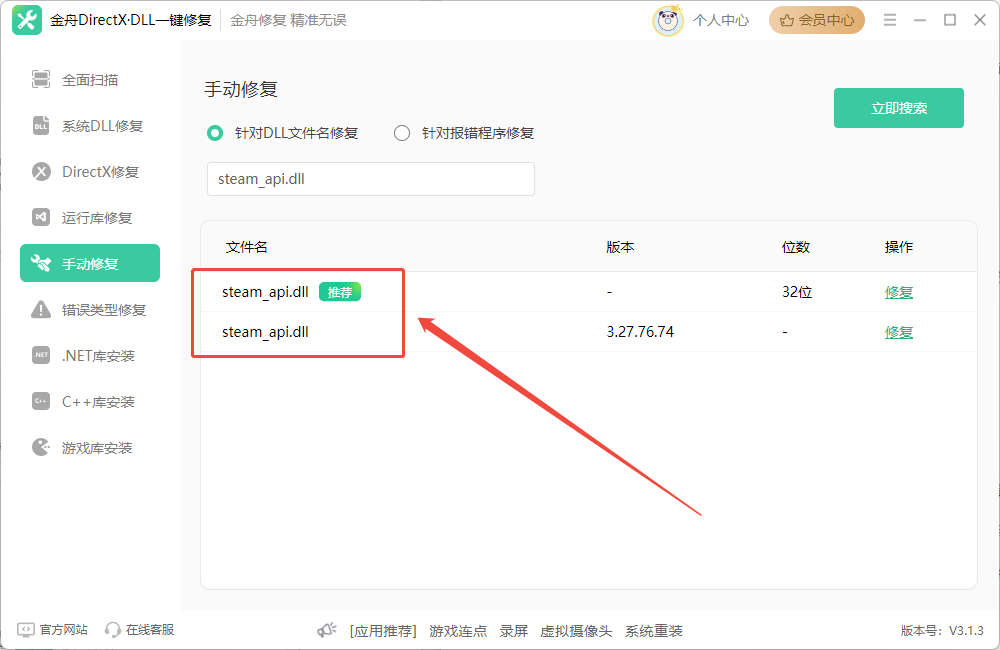Click the 金舟修复 精准无误 slogan text
The height and width of the screenshot is (650, 1000).
[288, 20]
